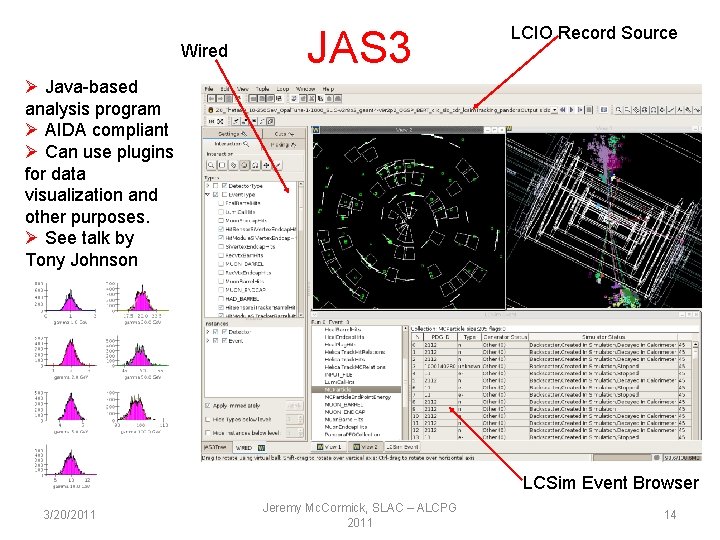Expand the Detector node under Instances
The width and height of the screenshot is (720, 540).
[x=208, y=332]
